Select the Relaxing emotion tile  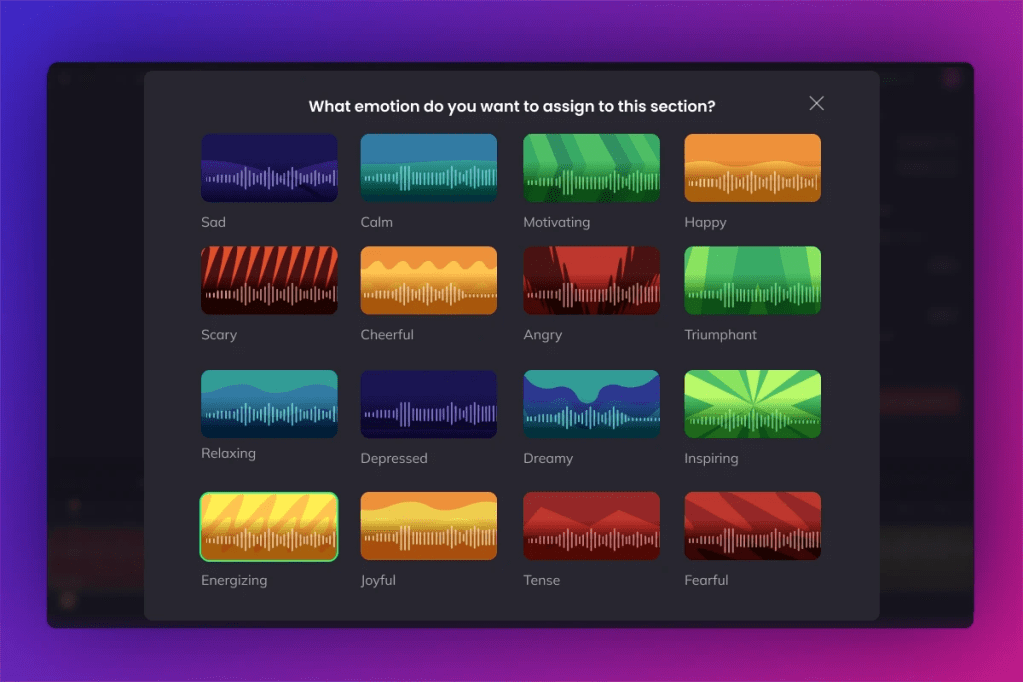pyautogui.click(x=269, y=404)
